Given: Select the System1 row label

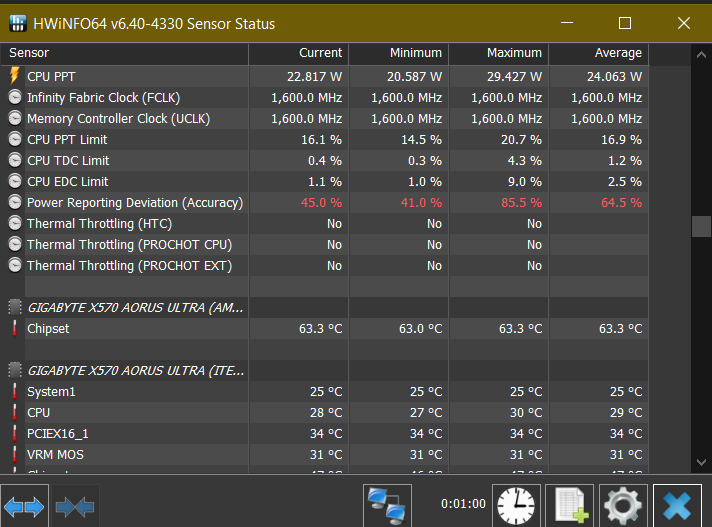Looking at the screenshot, I should [51, 392].
